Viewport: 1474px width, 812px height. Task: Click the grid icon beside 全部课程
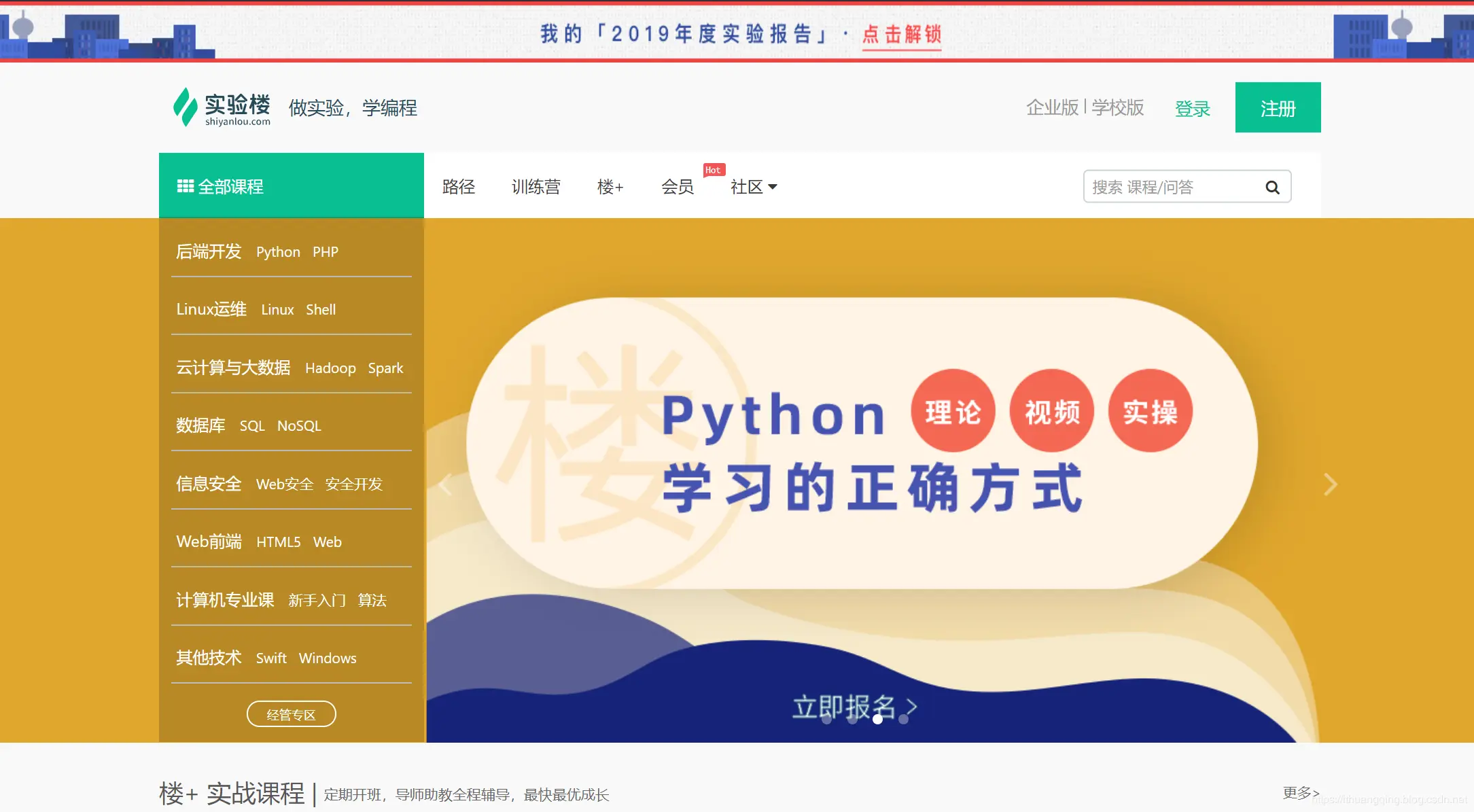(184, 186)
